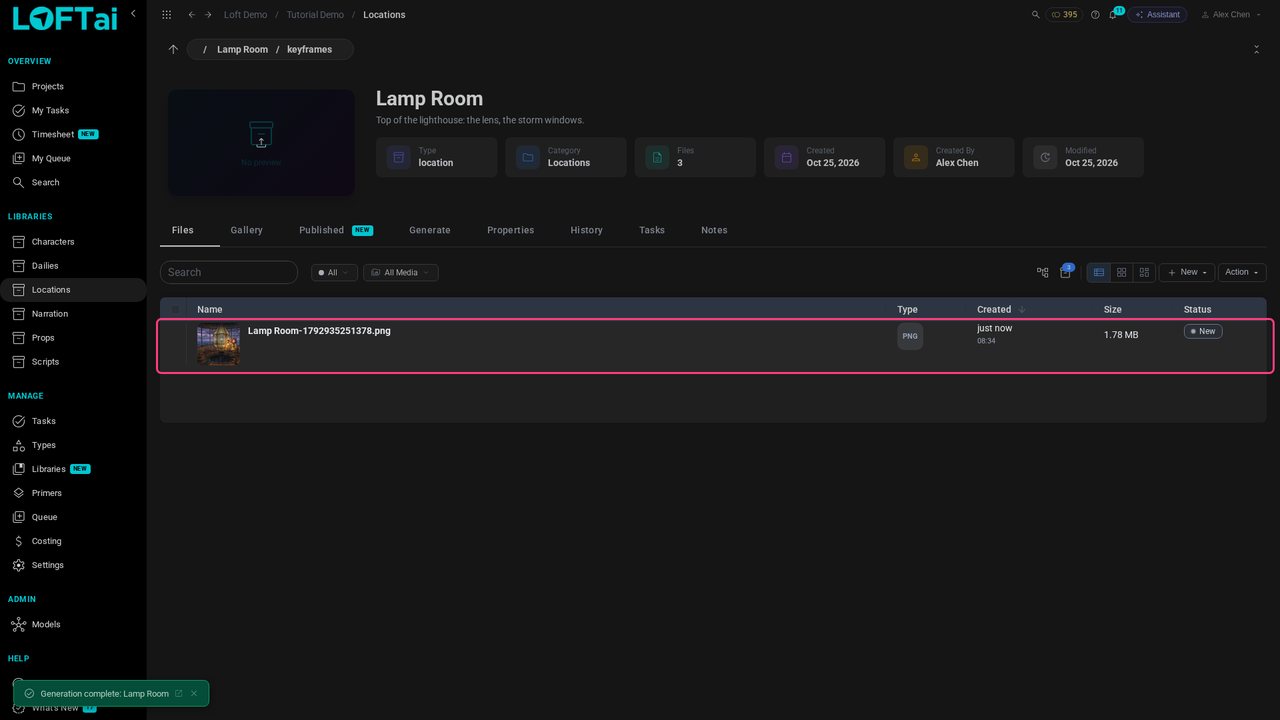This screenshot has height=720, width=1280.
Task: Open the hierarchy tree view icon
Action: click(x=1043, y=272)
